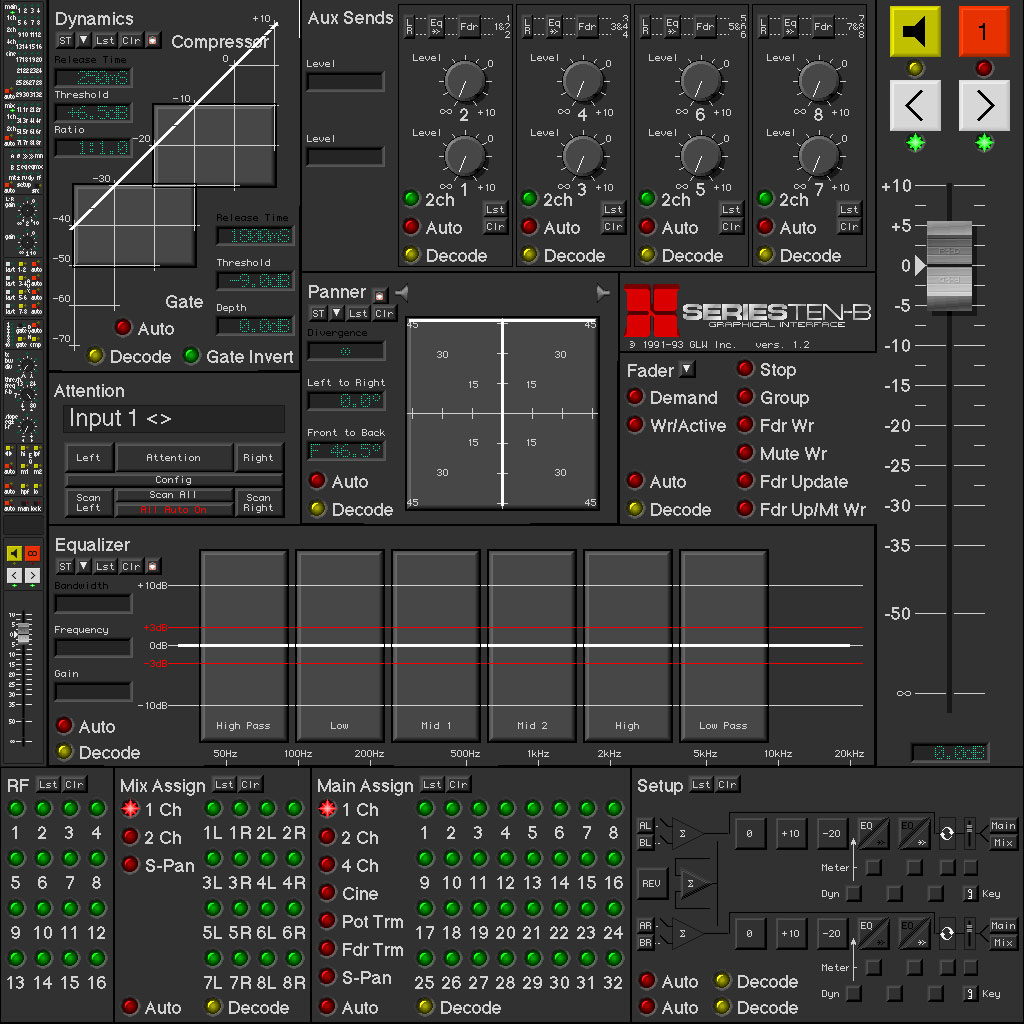
Task: Click the large yellow speaker button
Action: click(915, 31)
